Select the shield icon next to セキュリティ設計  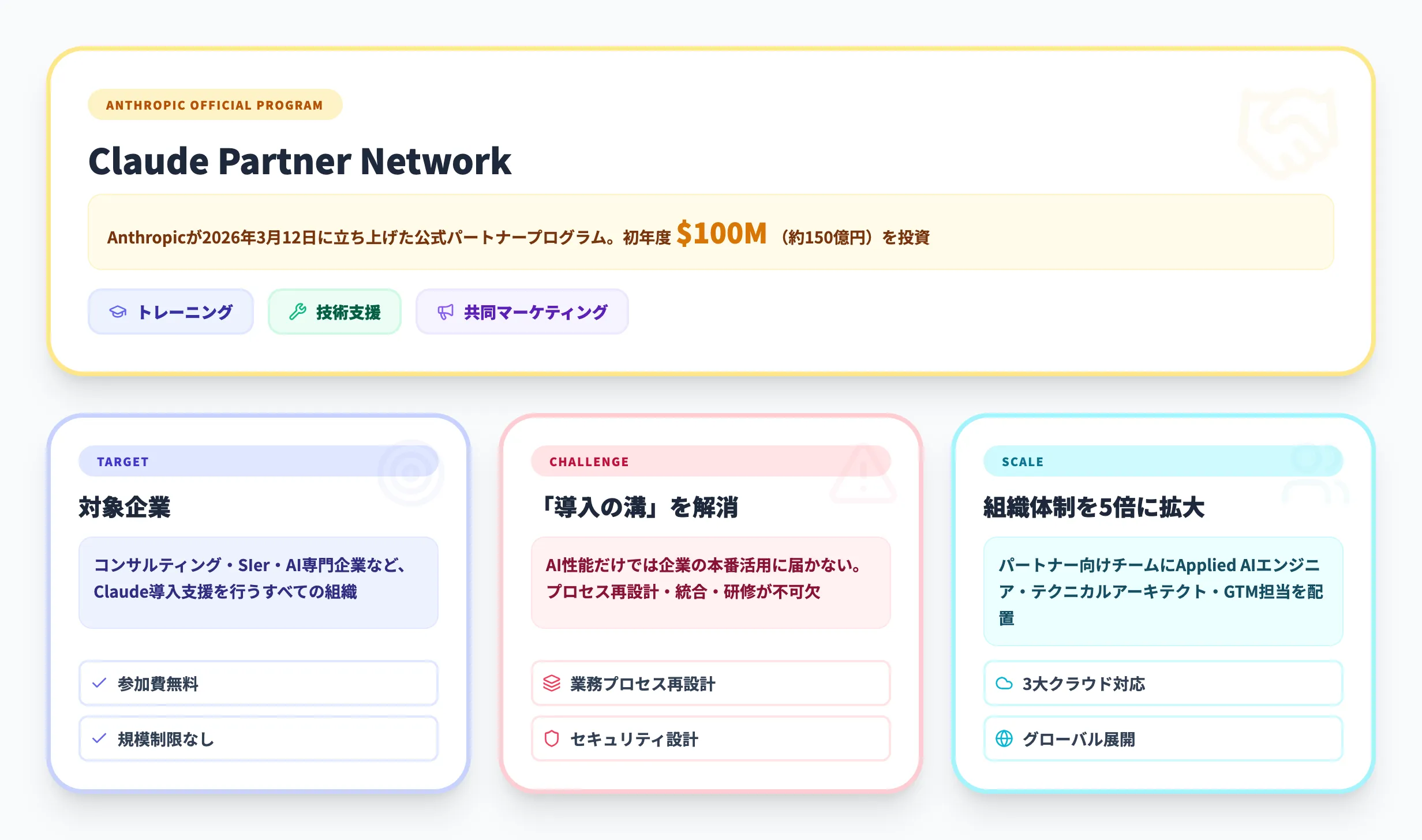click(550, 738)
